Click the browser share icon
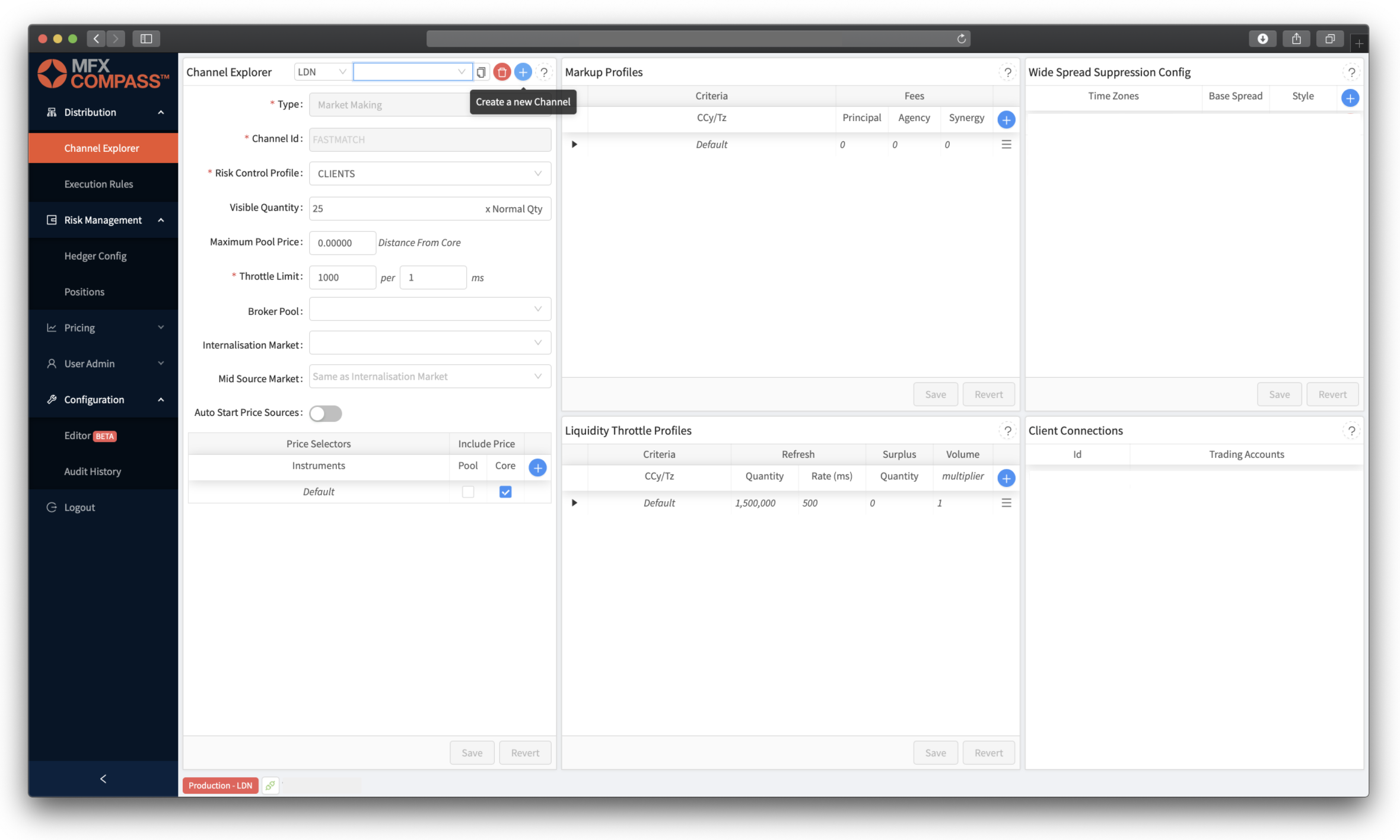This screenshot has width=1400, height=840. tap(1296, 39)
